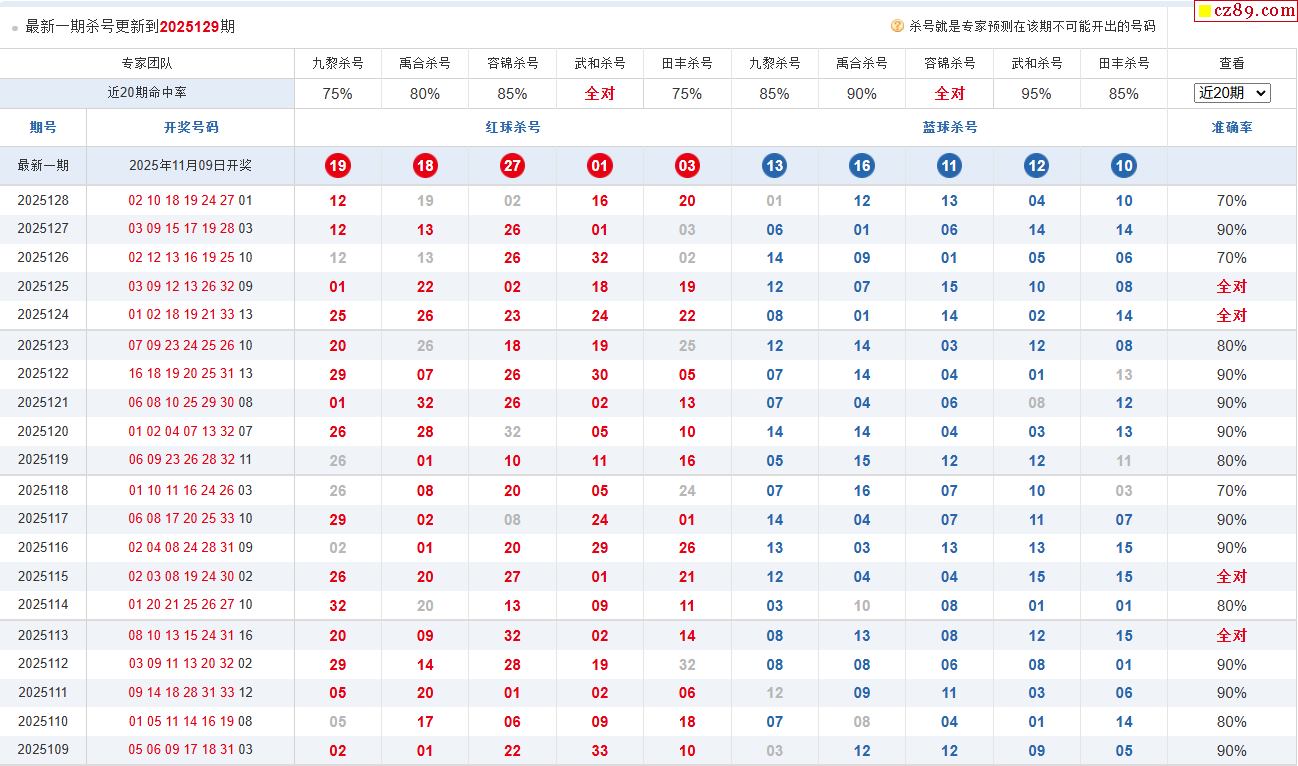Click period number 2025125
This screenshot has width=1298, height=766.
pyautogui.click(x=43, y=286)
